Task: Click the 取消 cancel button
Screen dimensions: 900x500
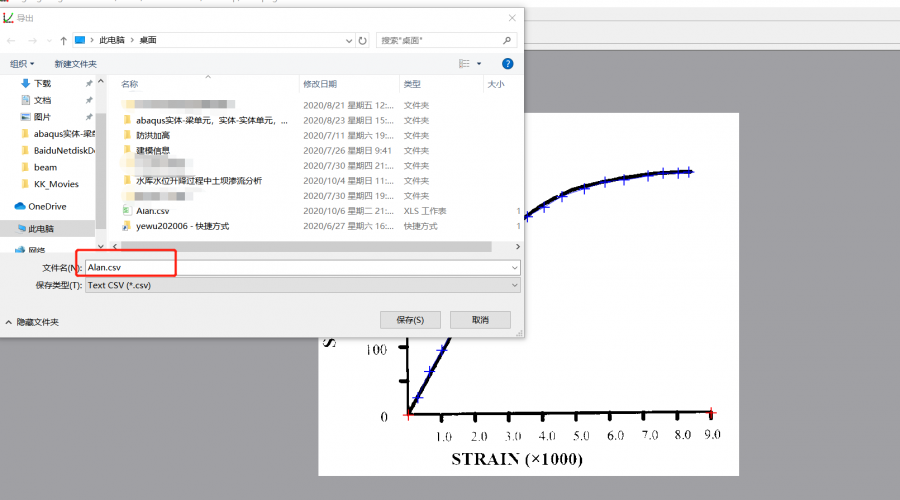Action: pyautogui.click(x=480, y=320)
